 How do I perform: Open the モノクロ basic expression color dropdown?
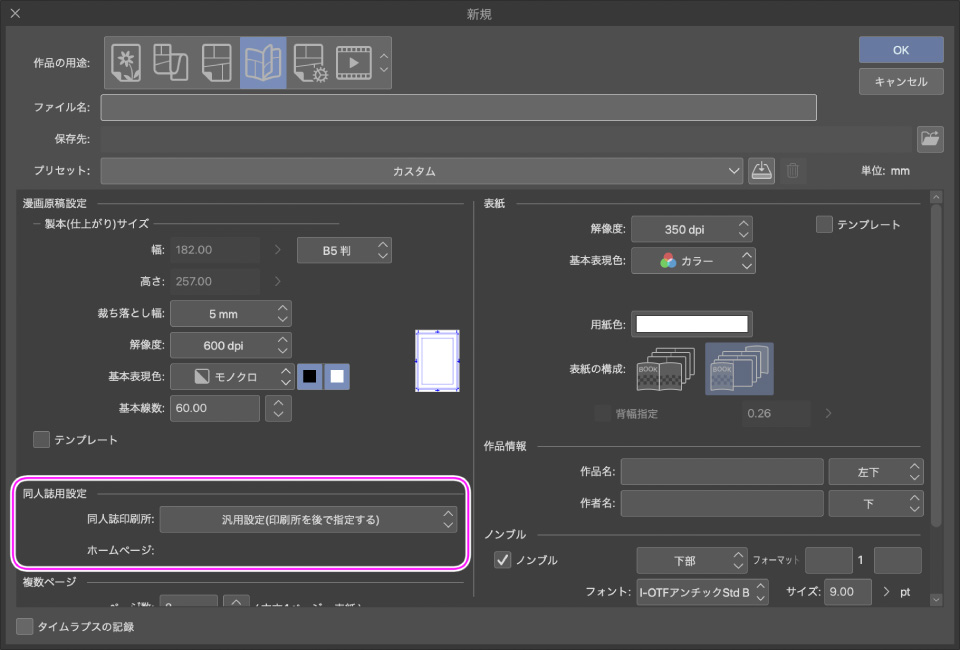[230, 376]
